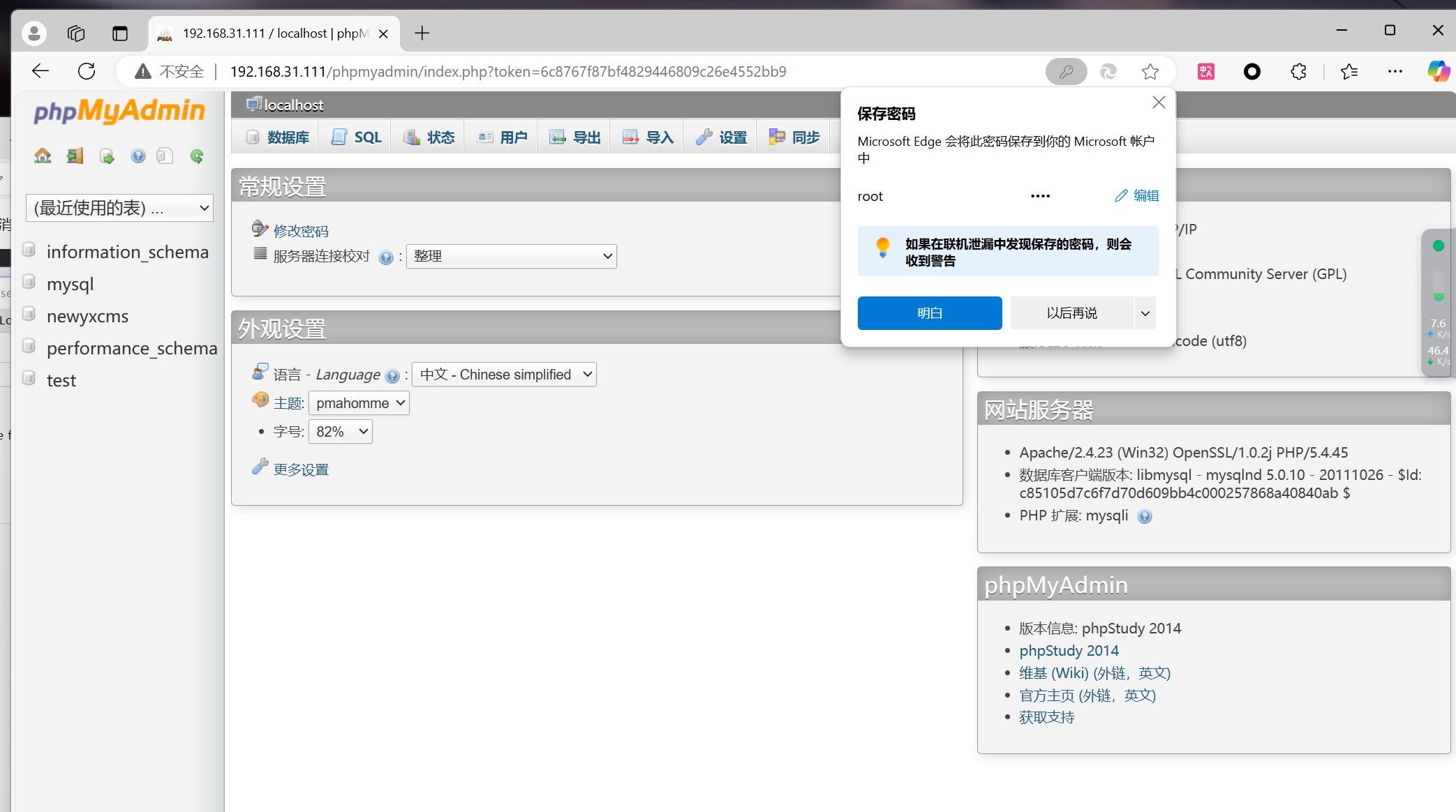Click the newyxcms database icon
Image resolution: width=1456 pixels, height=812 pixels.
(29, 314)
